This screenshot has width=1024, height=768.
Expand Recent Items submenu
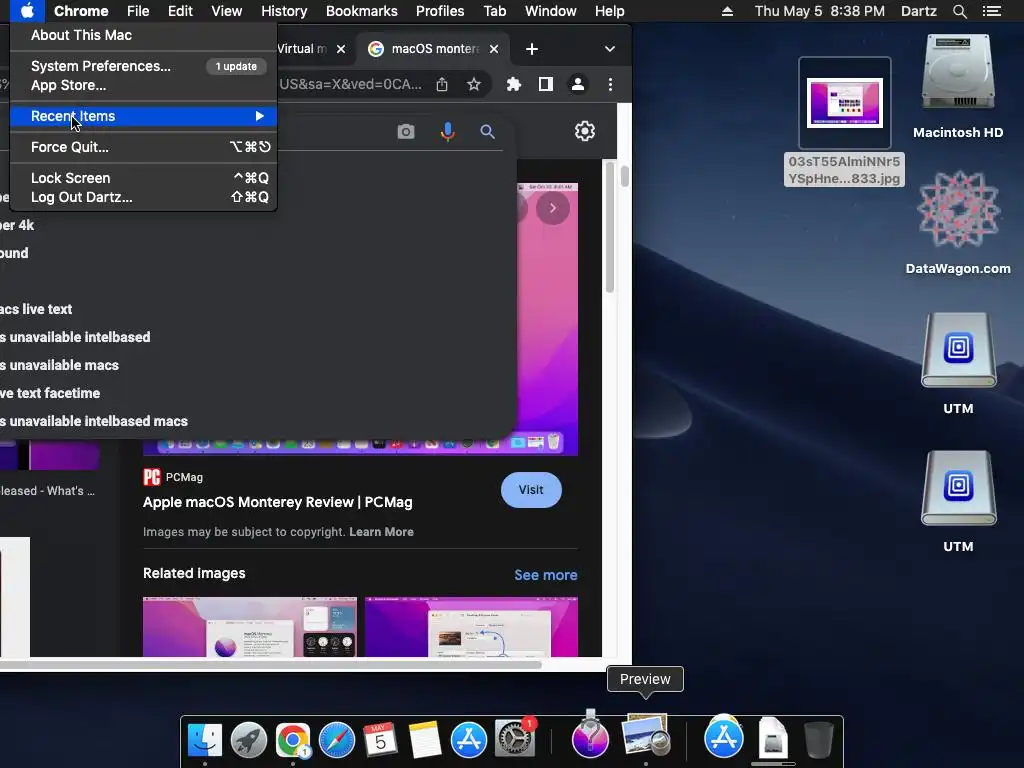click(x=144, y=116)
